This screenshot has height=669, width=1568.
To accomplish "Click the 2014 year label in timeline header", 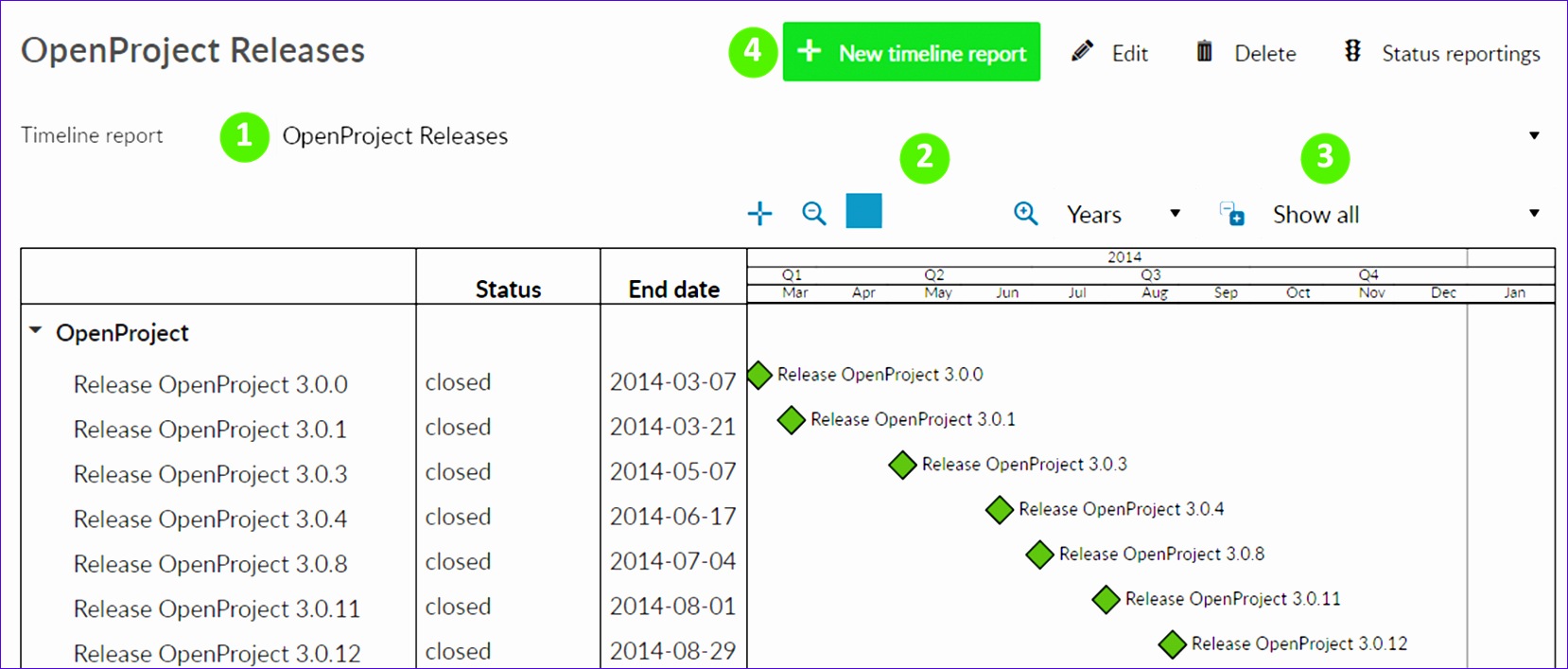I will coord(1124,257).
